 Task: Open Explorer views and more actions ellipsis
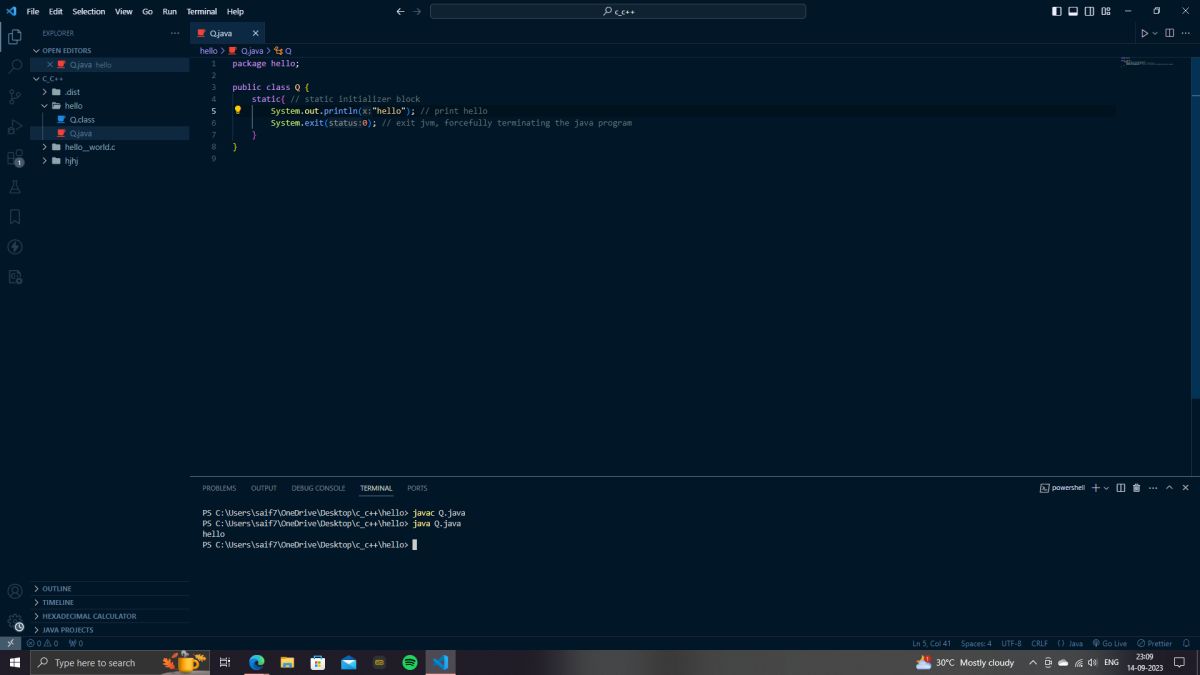coord(175,33)
